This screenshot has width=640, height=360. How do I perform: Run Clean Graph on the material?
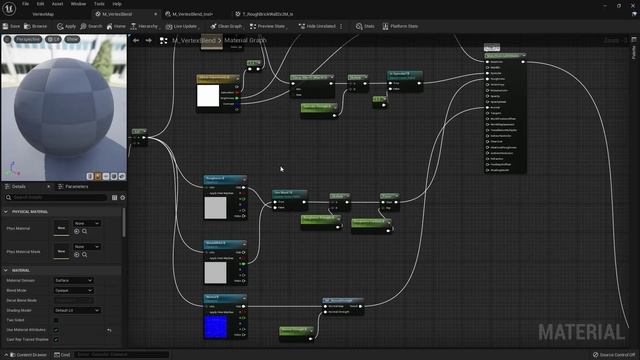coord(226,26)
